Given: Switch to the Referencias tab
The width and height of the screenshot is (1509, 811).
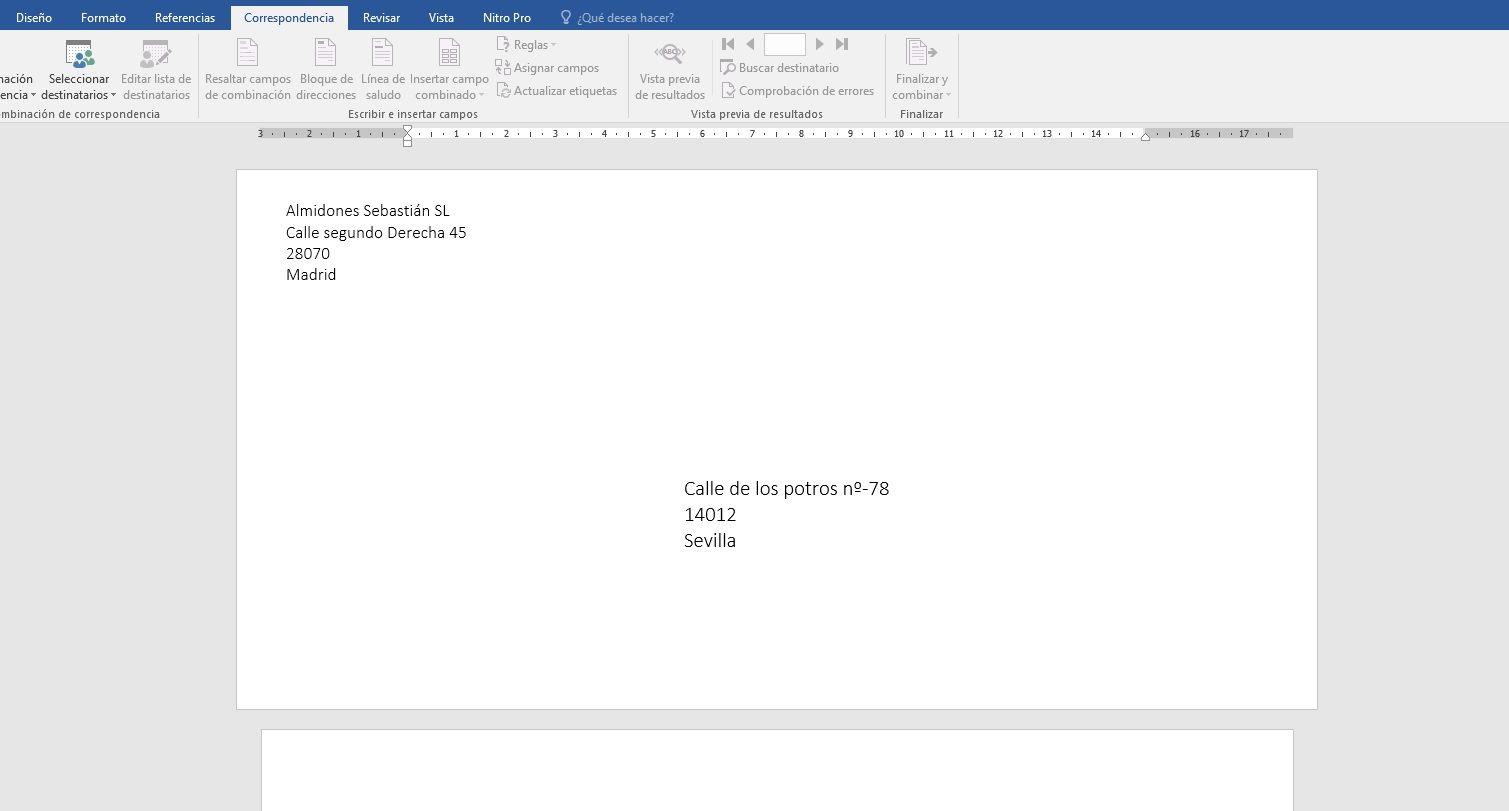Looking at the screenshot, I should coord(185,18).
